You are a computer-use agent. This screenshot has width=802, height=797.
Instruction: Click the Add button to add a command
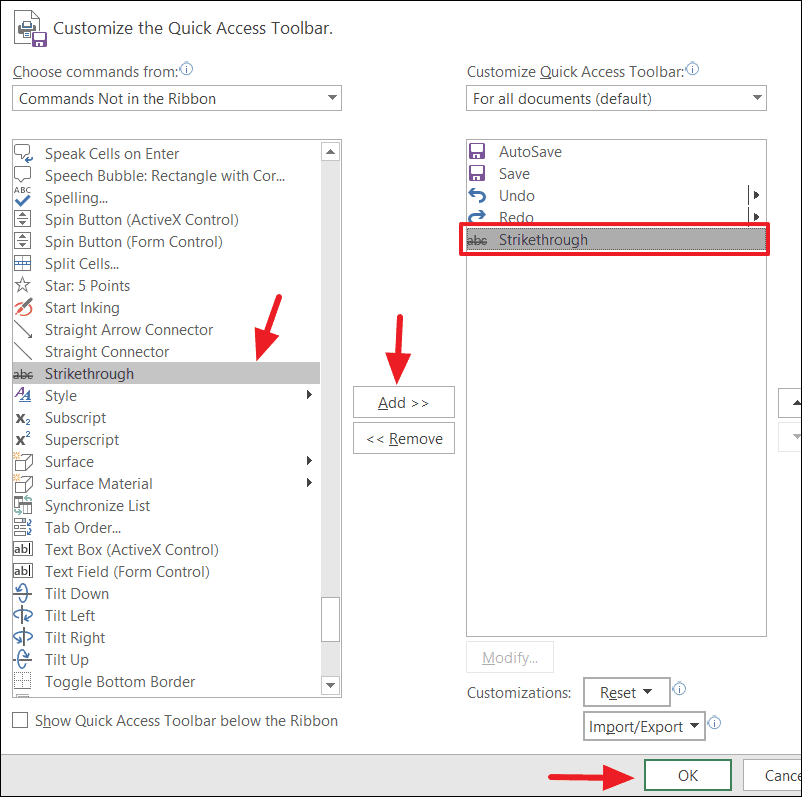(403, 402)
